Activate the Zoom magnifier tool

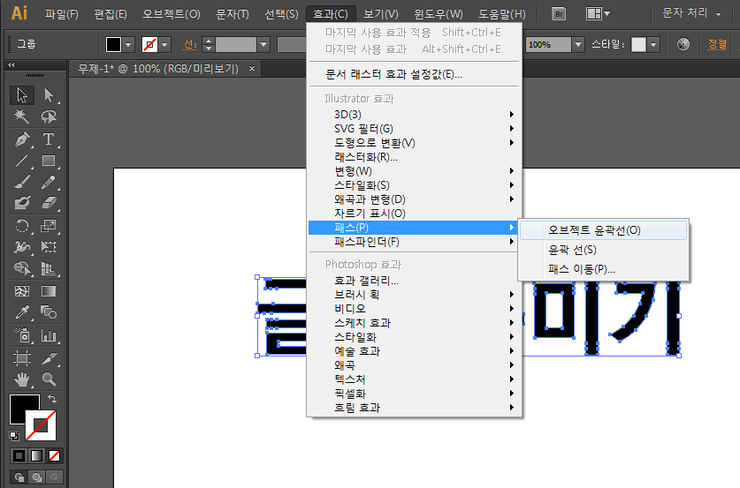click(x=47, y=379)
